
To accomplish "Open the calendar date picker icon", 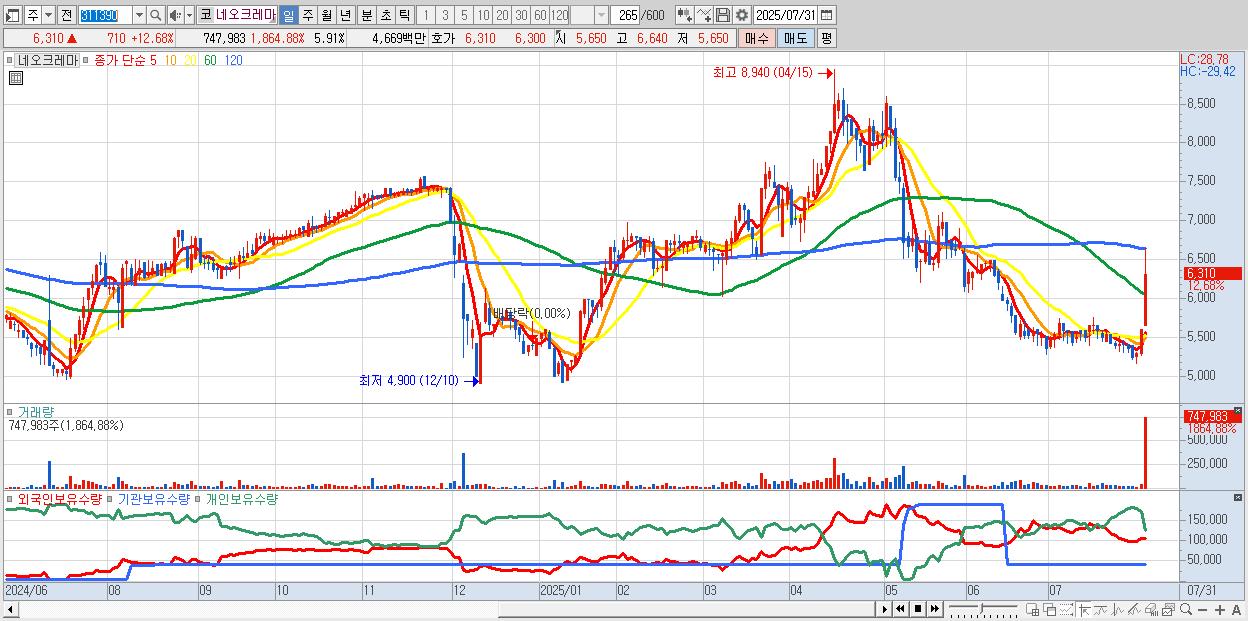I will pyautogui.click(x=826, y=15).
